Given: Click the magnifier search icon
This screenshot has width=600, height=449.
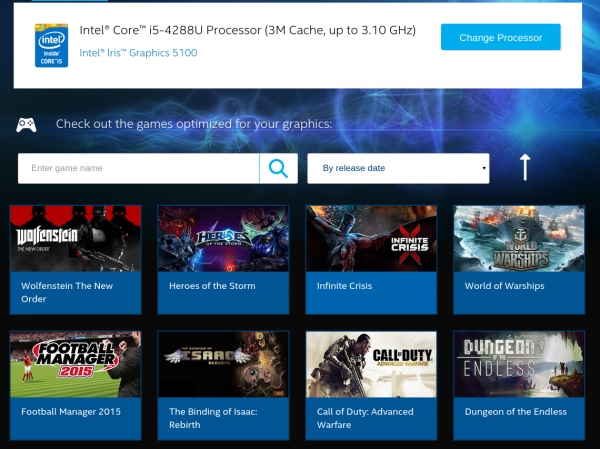Looking at the screenshot, I should 278,168.
